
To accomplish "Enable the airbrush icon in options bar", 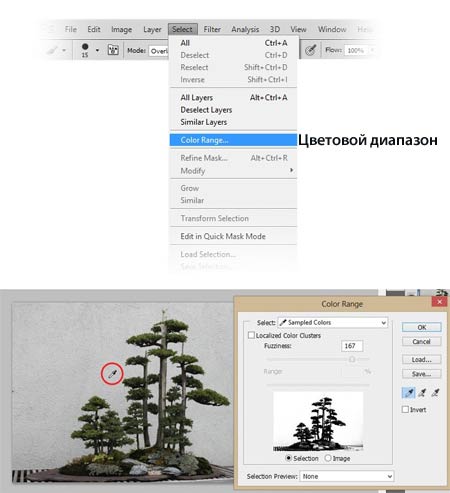I will tap(311, 50).
